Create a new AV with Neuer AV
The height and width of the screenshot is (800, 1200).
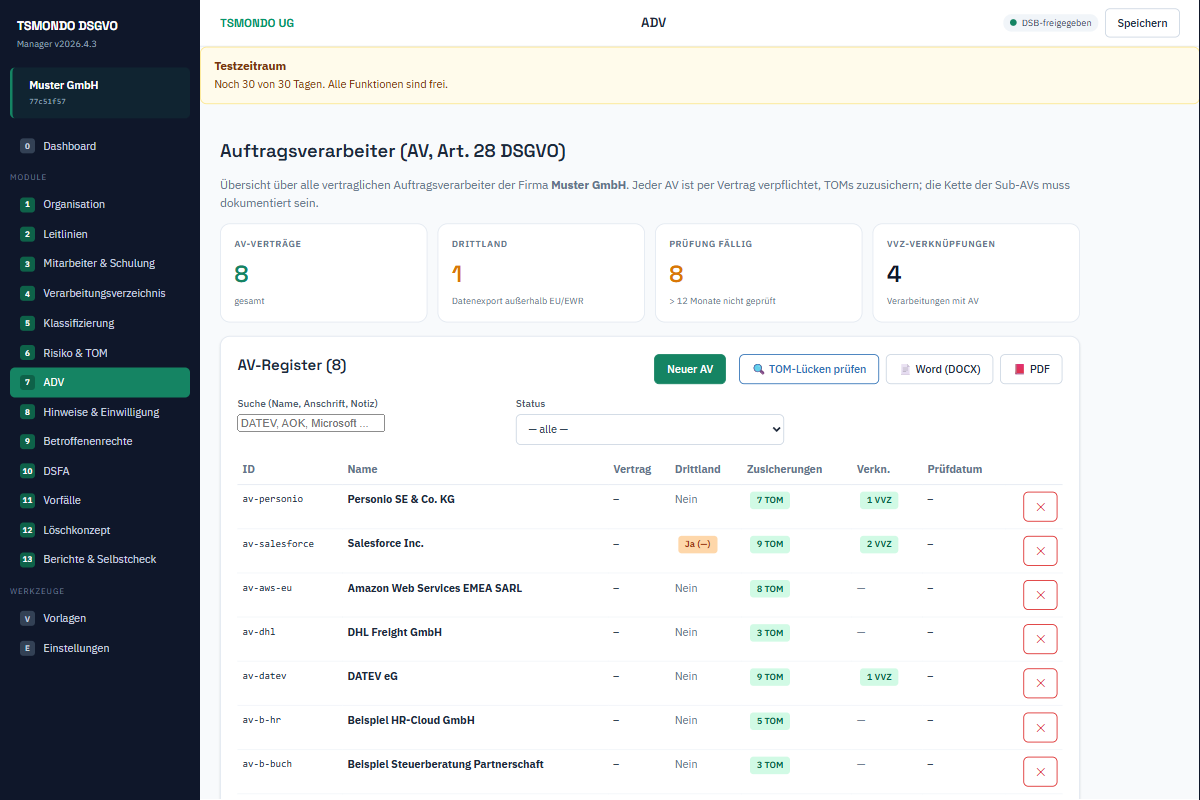[690, 369]
